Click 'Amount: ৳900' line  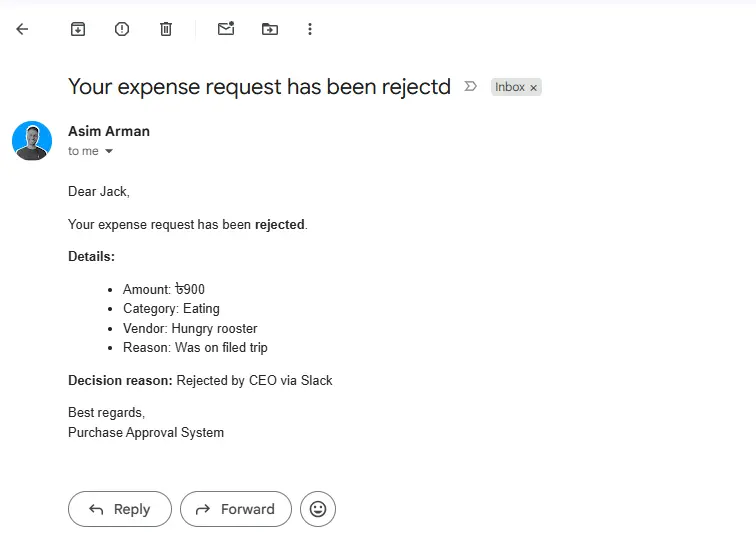tap(164, 289)
